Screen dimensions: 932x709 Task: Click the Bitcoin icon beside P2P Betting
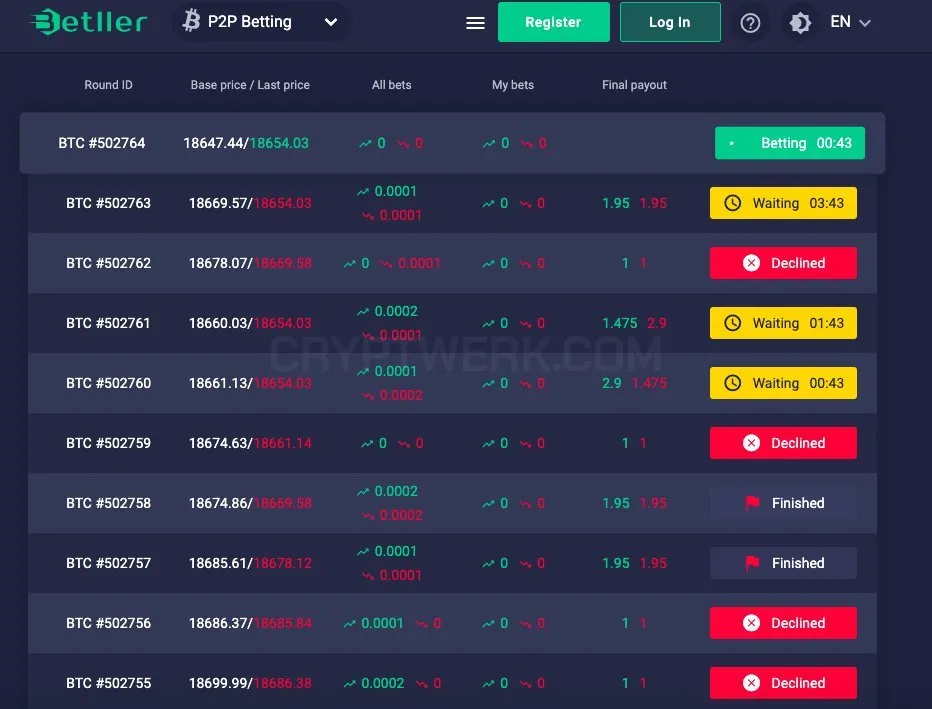[x=191, y=20]
